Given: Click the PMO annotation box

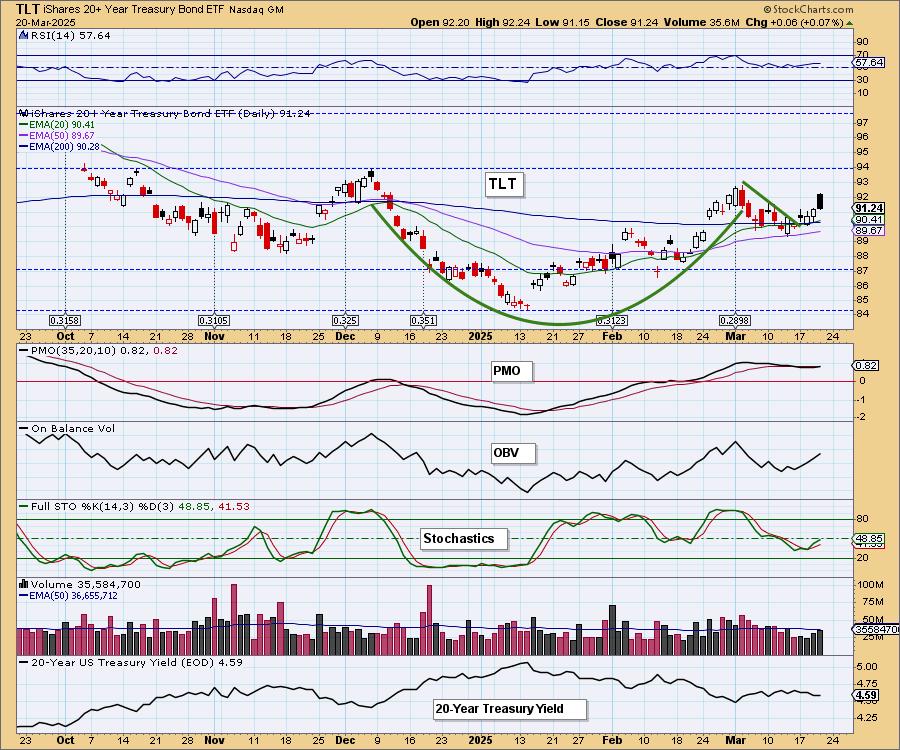Looking at the screenshot, I should (511, 371).
